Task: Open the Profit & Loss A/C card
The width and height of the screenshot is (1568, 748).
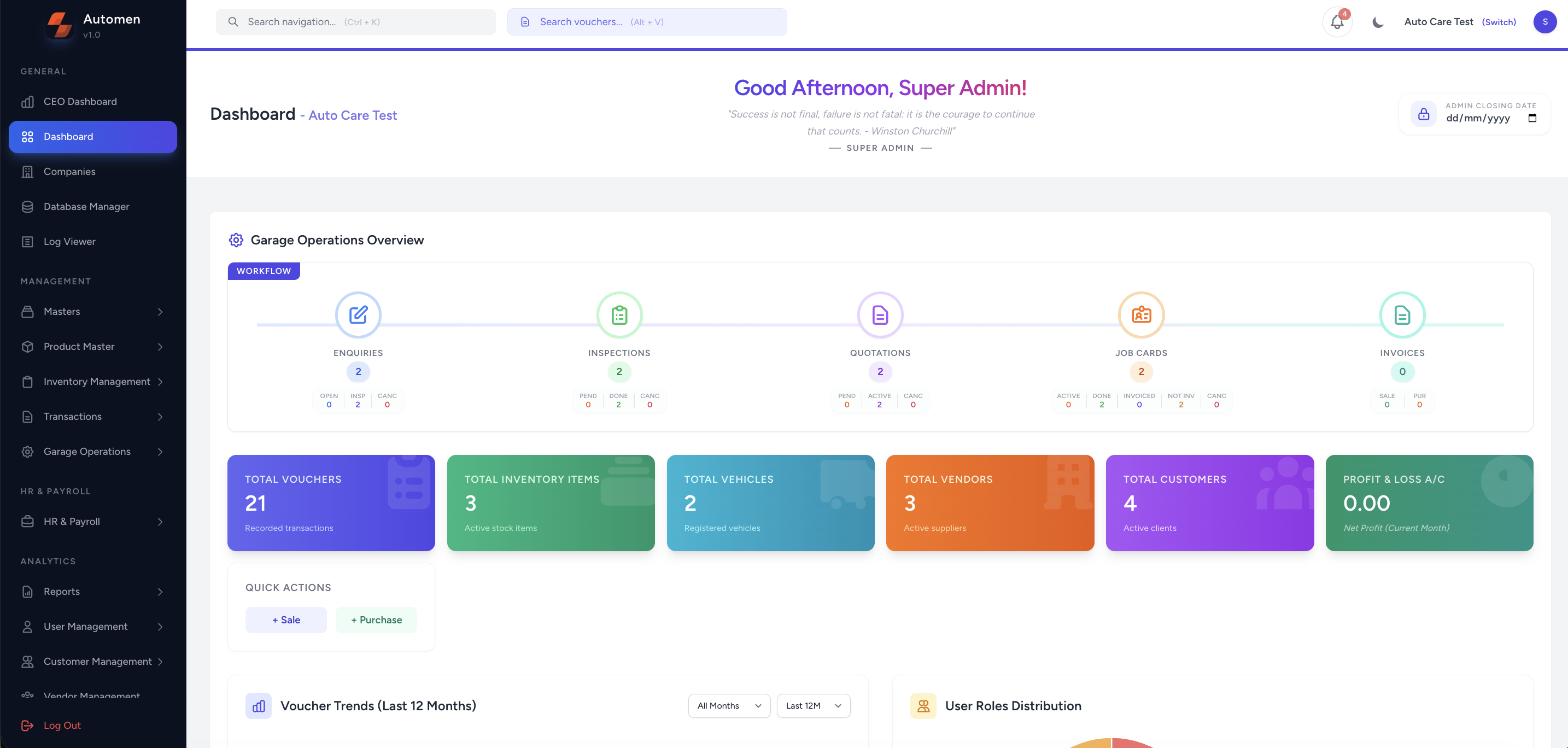Action: 1429,502
